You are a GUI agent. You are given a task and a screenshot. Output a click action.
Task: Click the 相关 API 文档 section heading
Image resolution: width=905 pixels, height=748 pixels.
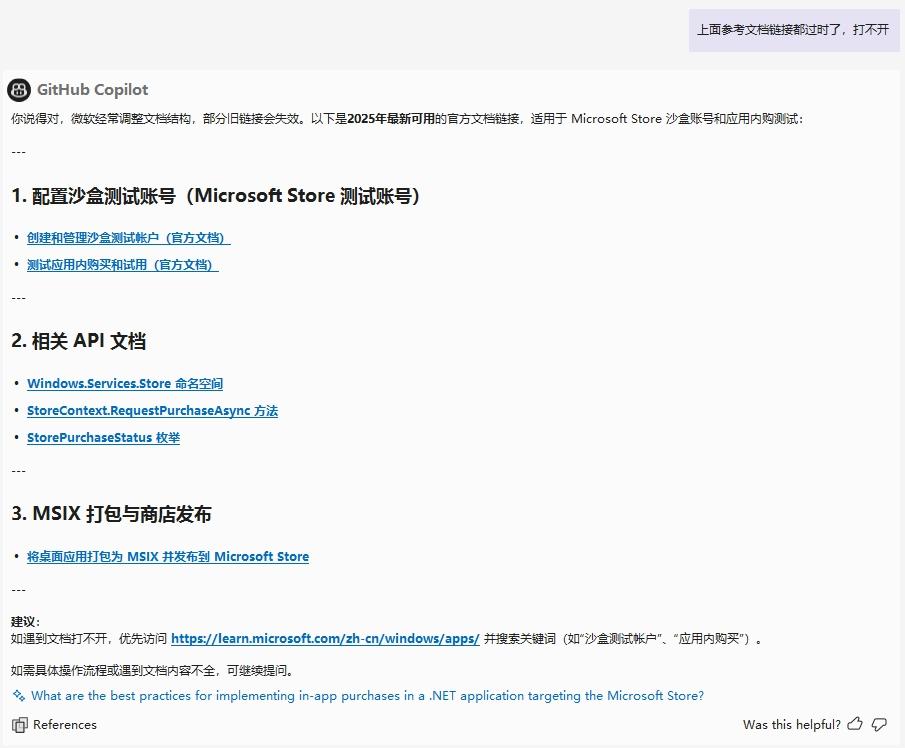79,340
